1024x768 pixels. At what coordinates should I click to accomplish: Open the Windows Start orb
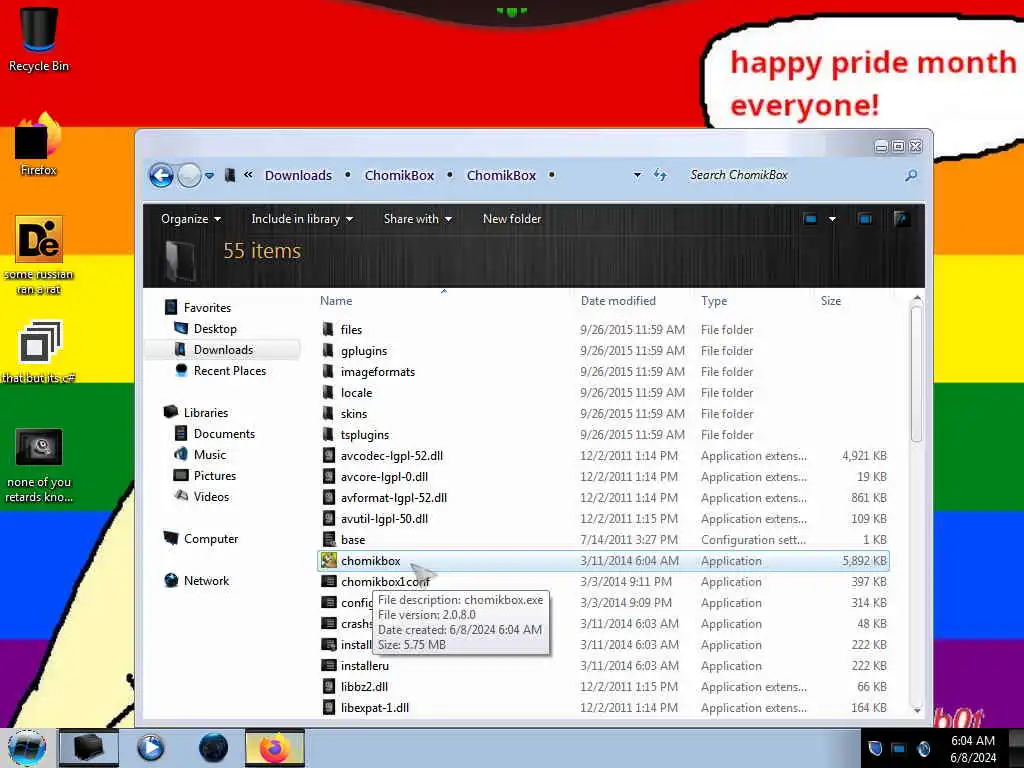pyautogui.click(x=27, y=748)
